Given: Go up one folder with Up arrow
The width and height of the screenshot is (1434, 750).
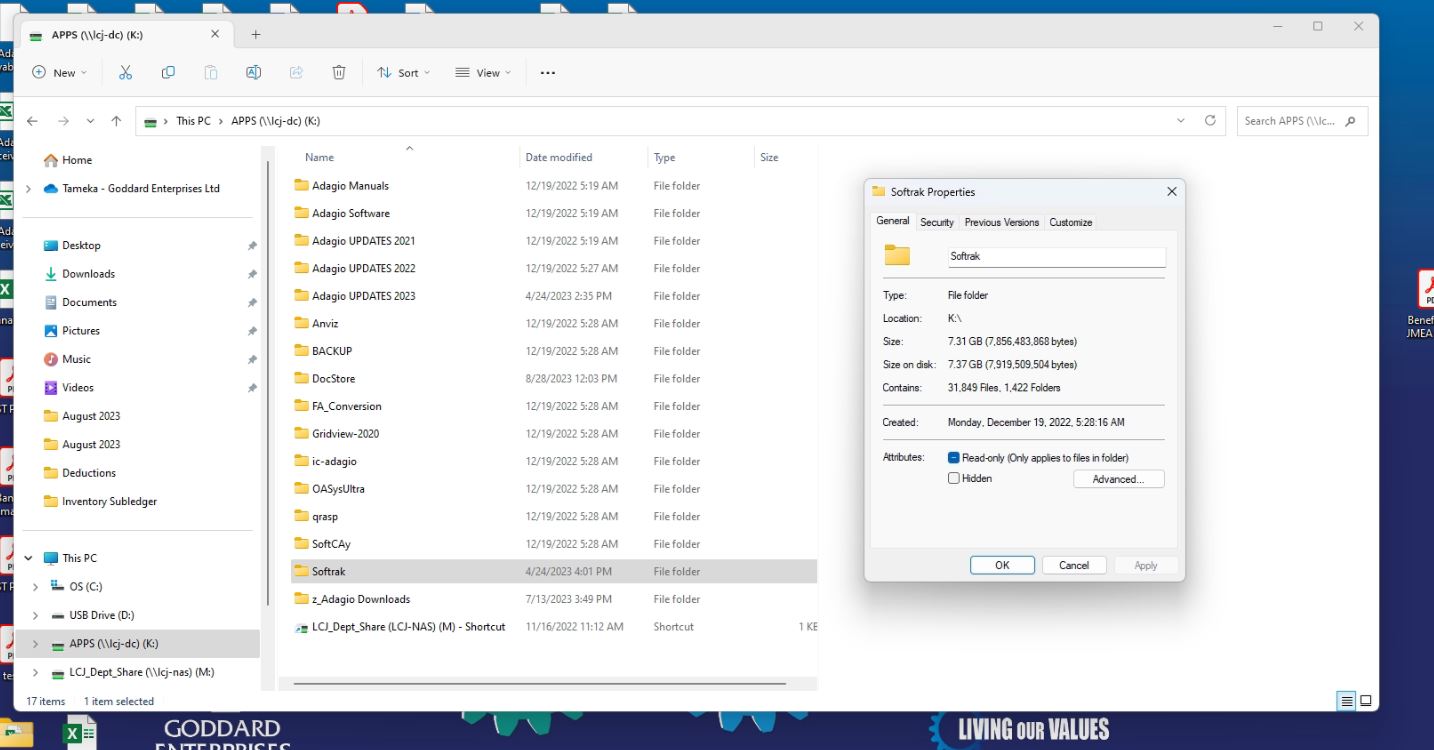Looking at the screenshot, I should pyautogui.click(x=116, y=121).
